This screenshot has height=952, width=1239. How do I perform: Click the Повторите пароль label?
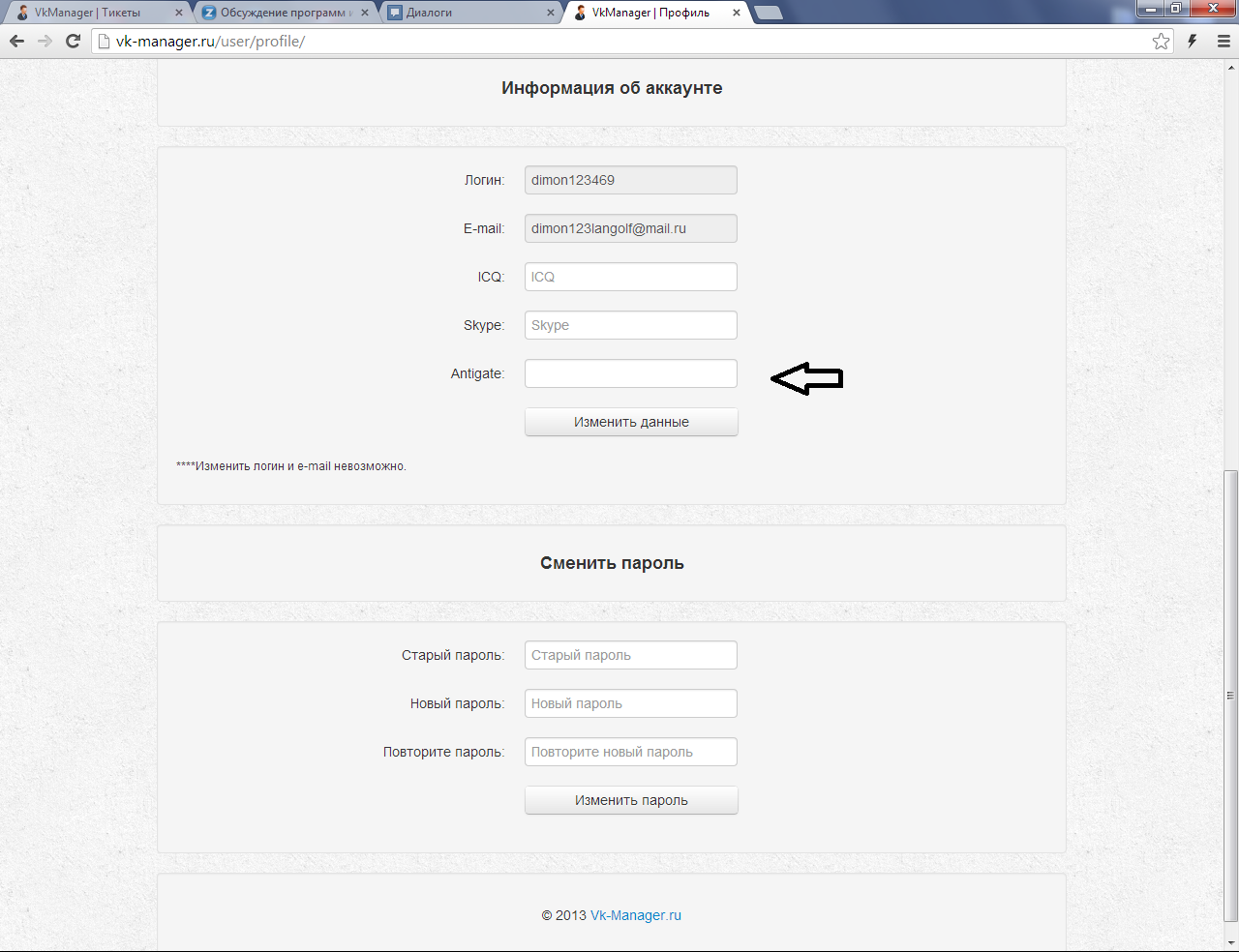coord(443,752)
